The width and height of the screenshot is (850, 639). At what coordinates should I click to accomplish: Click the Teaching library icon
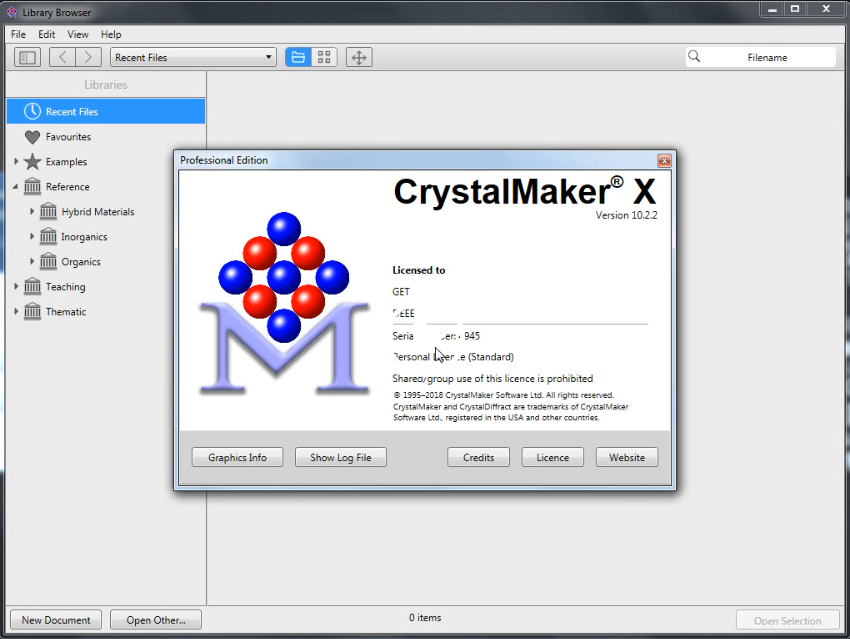pyautogui.click(x=33, y=286)
